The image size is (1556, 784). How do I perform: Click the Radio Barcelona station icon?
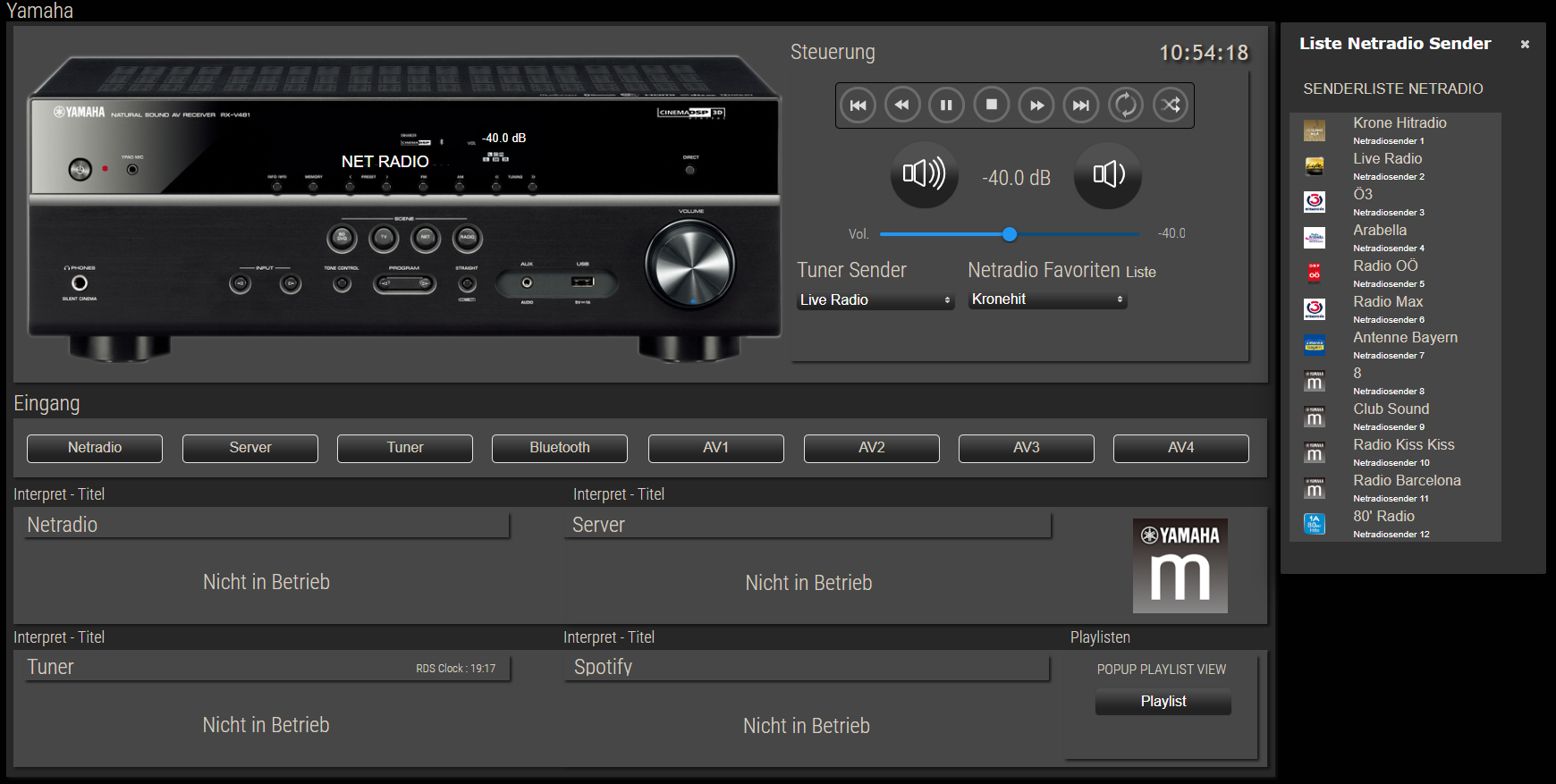tap(1315, 488)
